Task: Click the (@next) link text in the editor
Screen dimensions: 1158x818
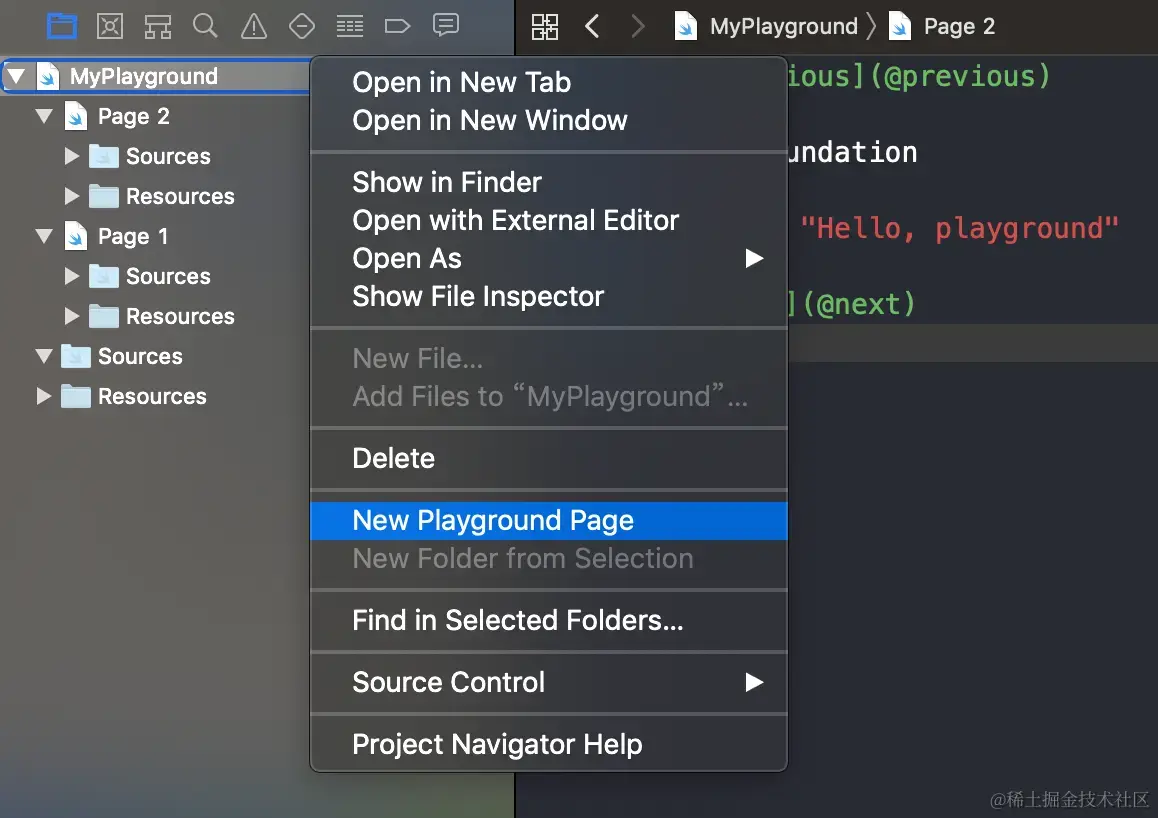Action: coord(859,303)
